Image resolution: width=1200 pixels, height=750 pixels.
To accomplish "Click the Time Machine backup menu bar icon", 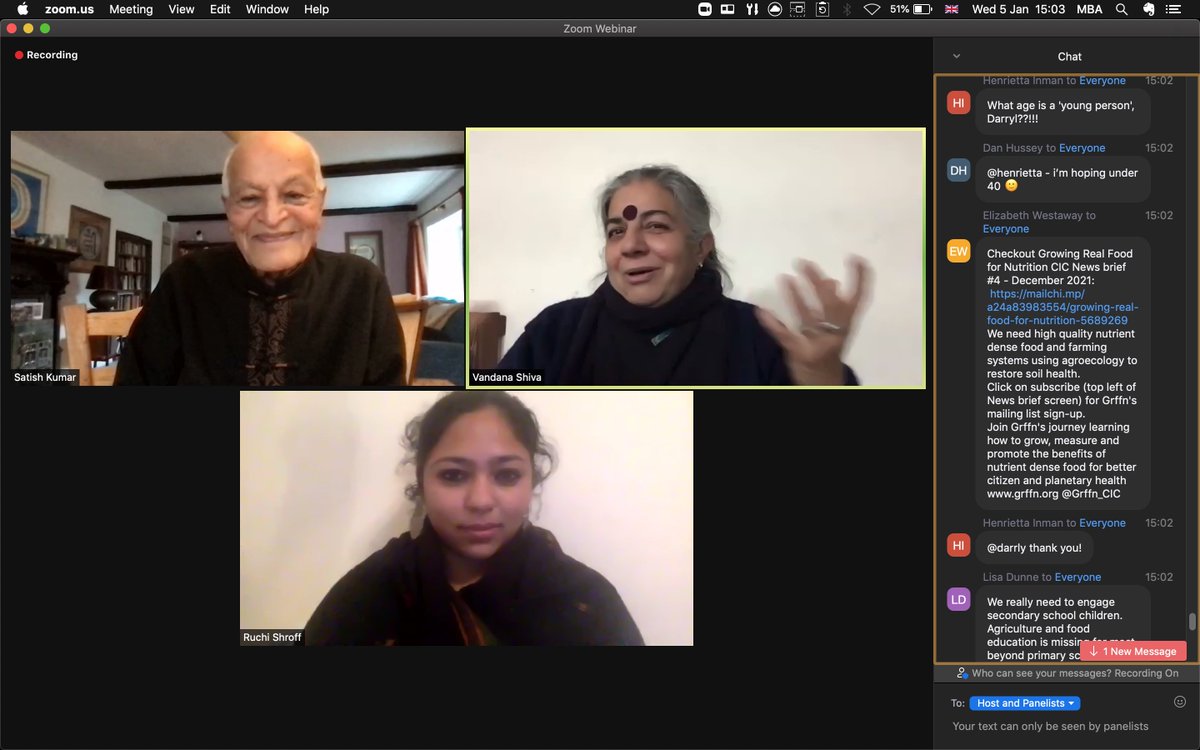I will (822, 9).
